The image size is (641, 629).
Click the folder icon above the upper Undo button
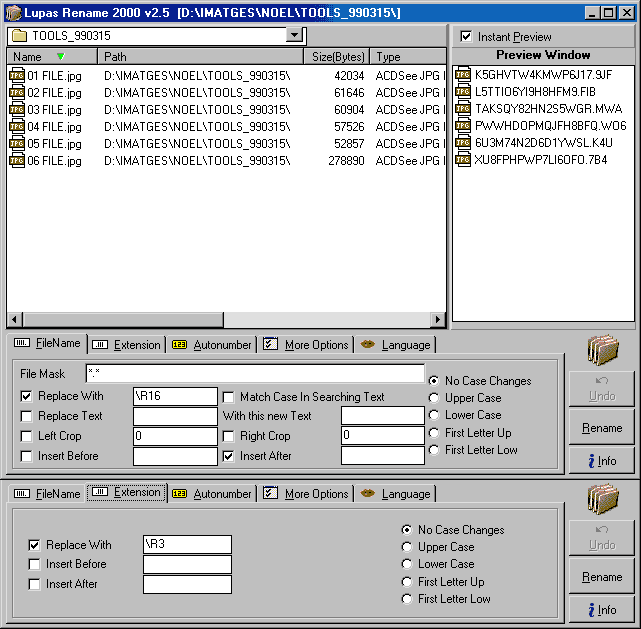(x=602, y=350)
